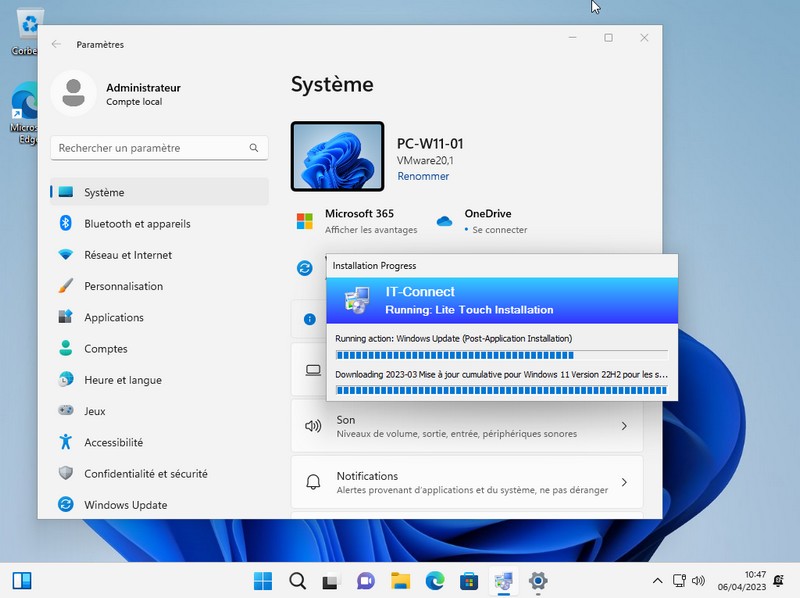Open Task View on taskbar
This screenshot has height=598, width=800.
tap(331, 581)
